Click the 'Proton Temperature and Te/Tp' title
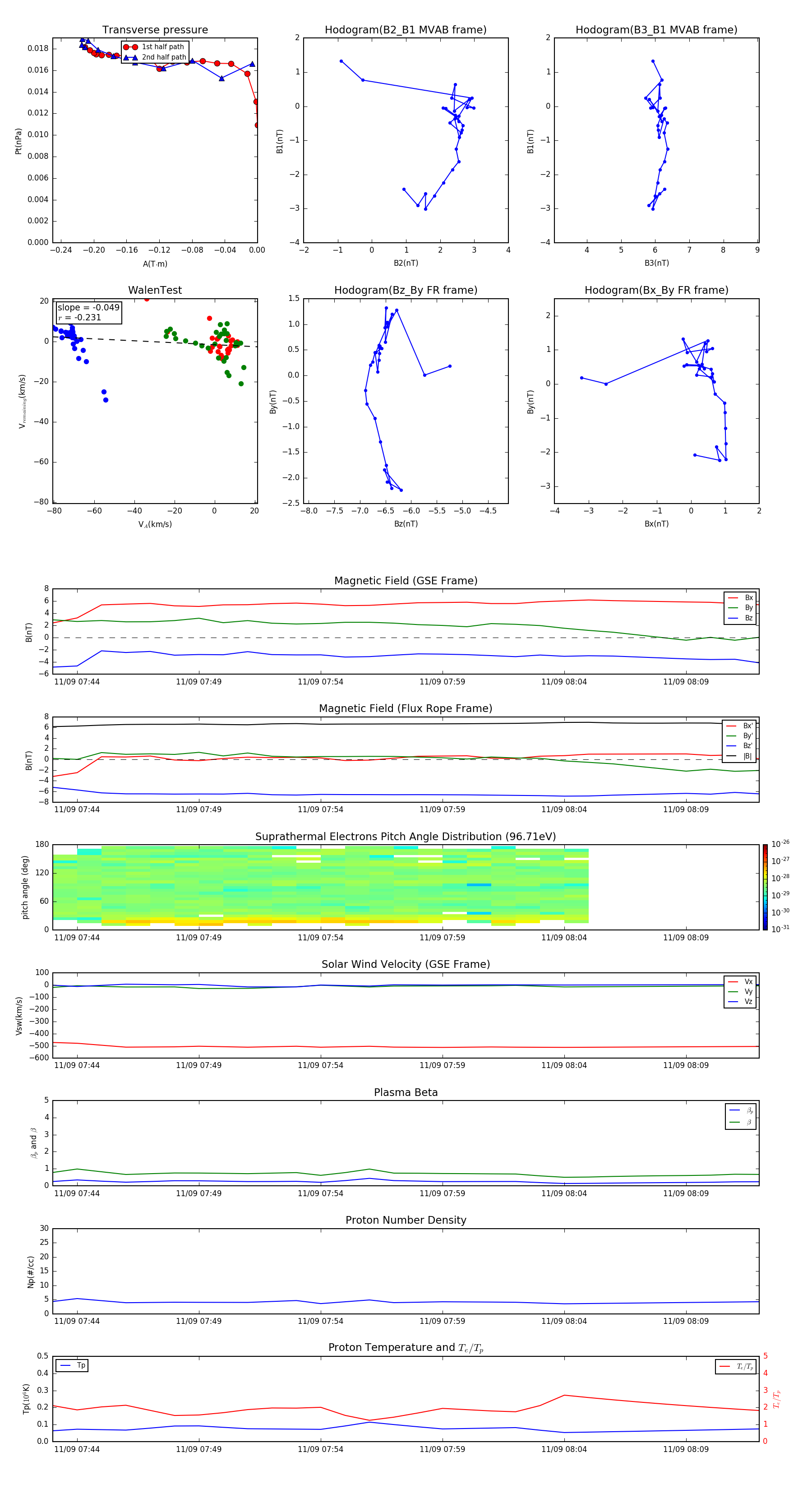This screenshot has width=812, height=1489. pyautogui.click(x=406, y=1348)
